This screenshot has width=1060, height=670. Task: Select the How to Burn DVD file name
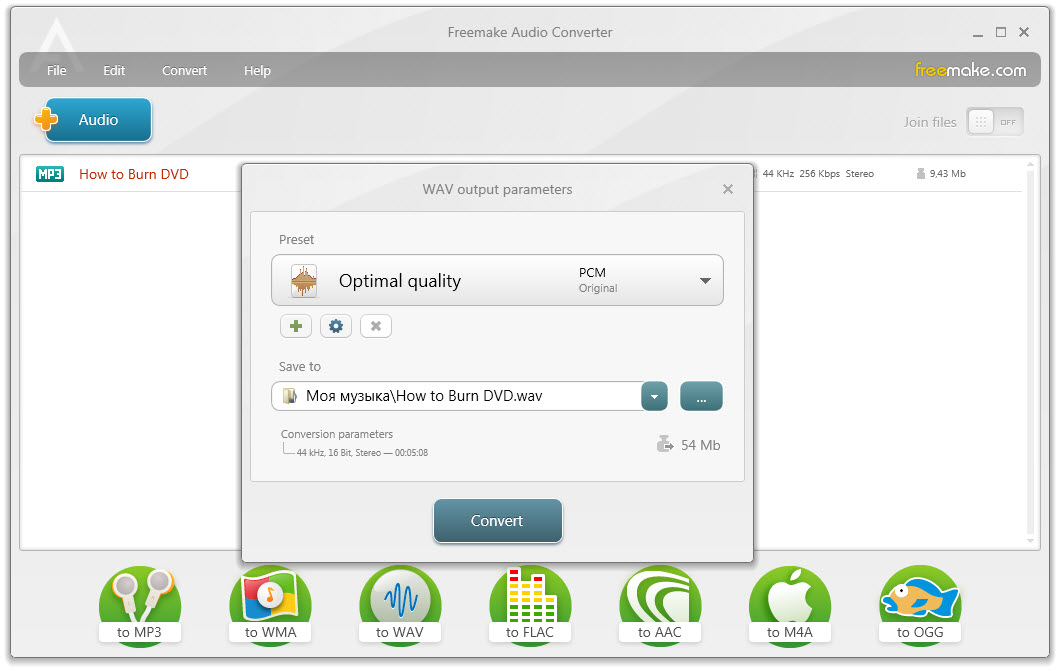134,174
